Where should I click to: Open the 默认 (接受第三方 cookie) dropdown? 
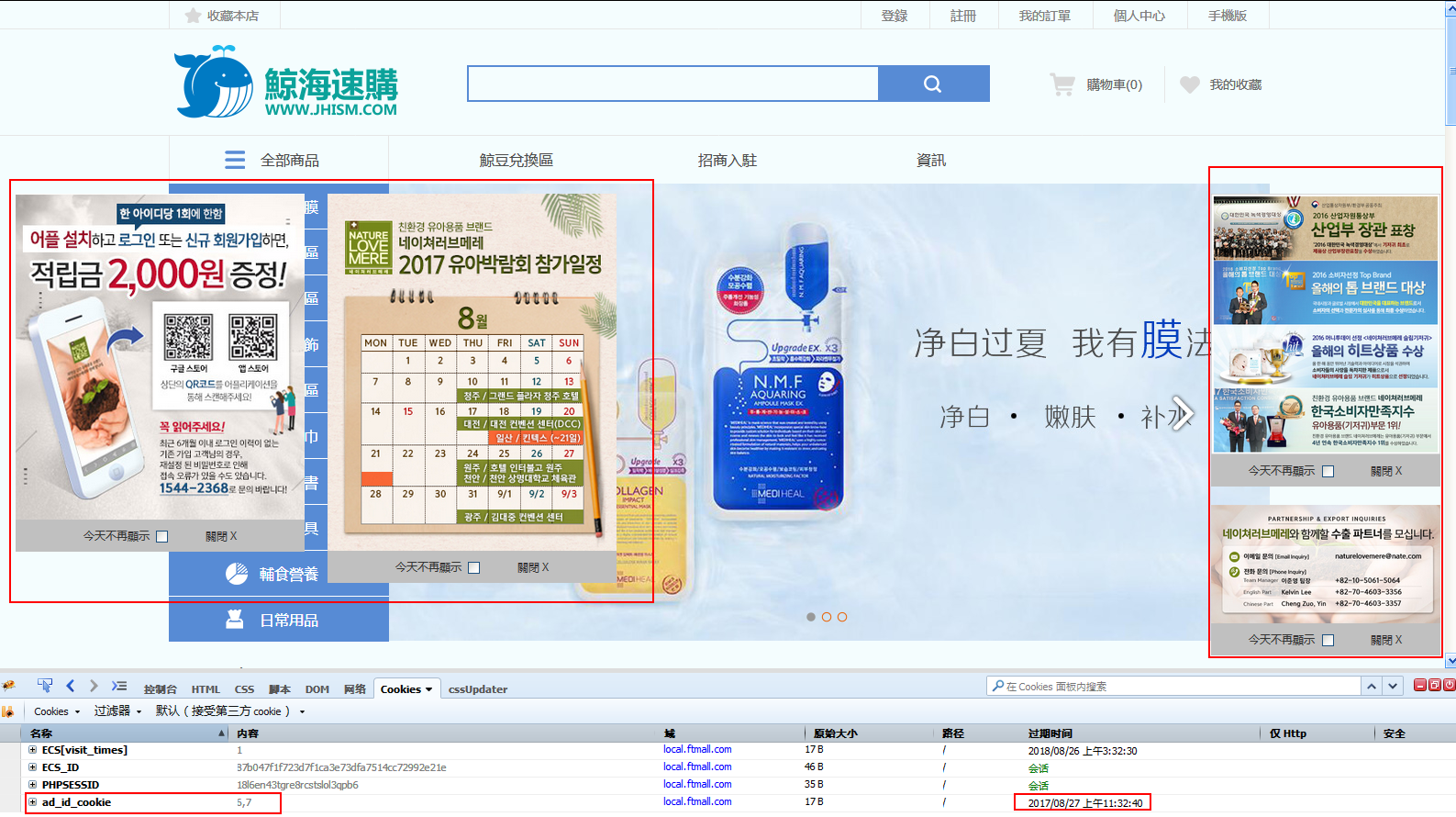click(x=230, y=711)
